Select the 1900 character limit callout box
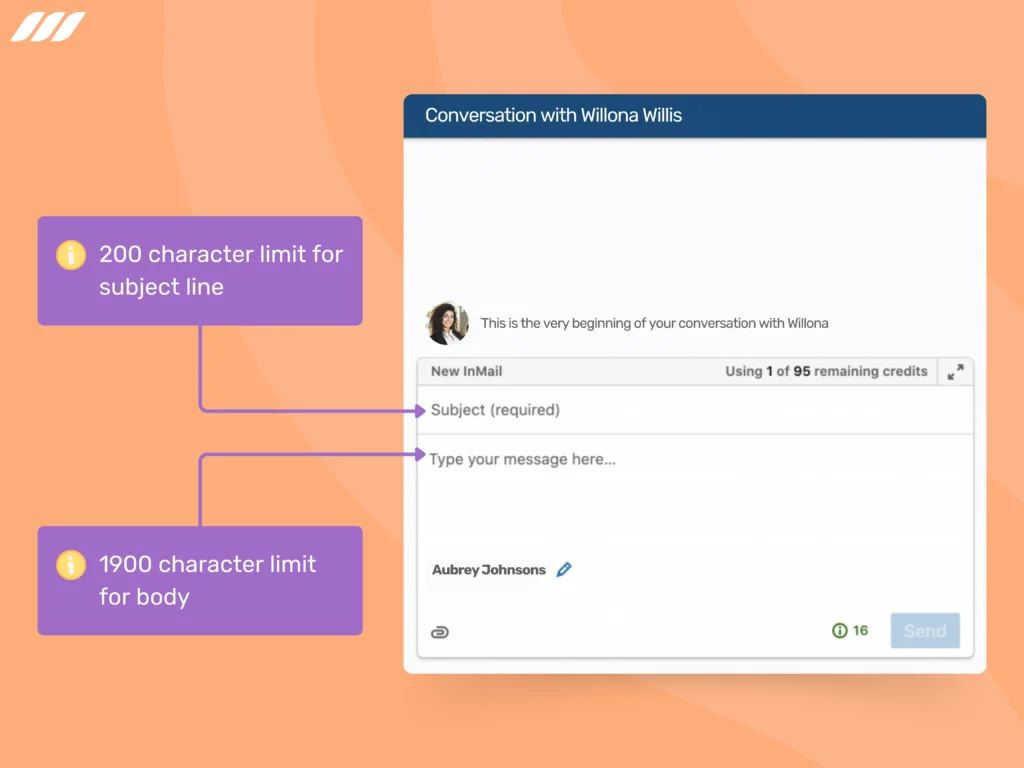The width and height of the screenshot is (1024, 768). 200,580
